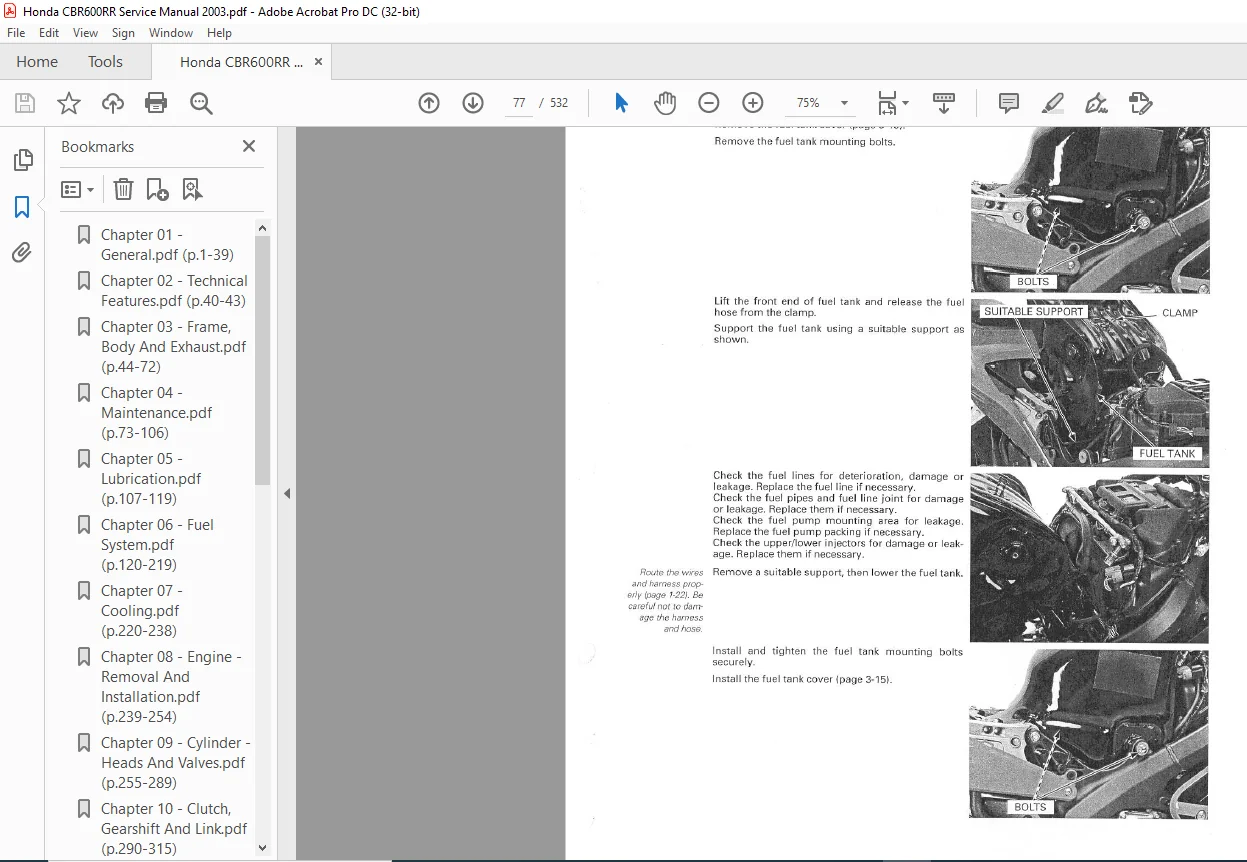Image resolution: width=1247 pixels, height=862 pixels.
Task: Open the fit page options tool
Action: click(893, 103)
